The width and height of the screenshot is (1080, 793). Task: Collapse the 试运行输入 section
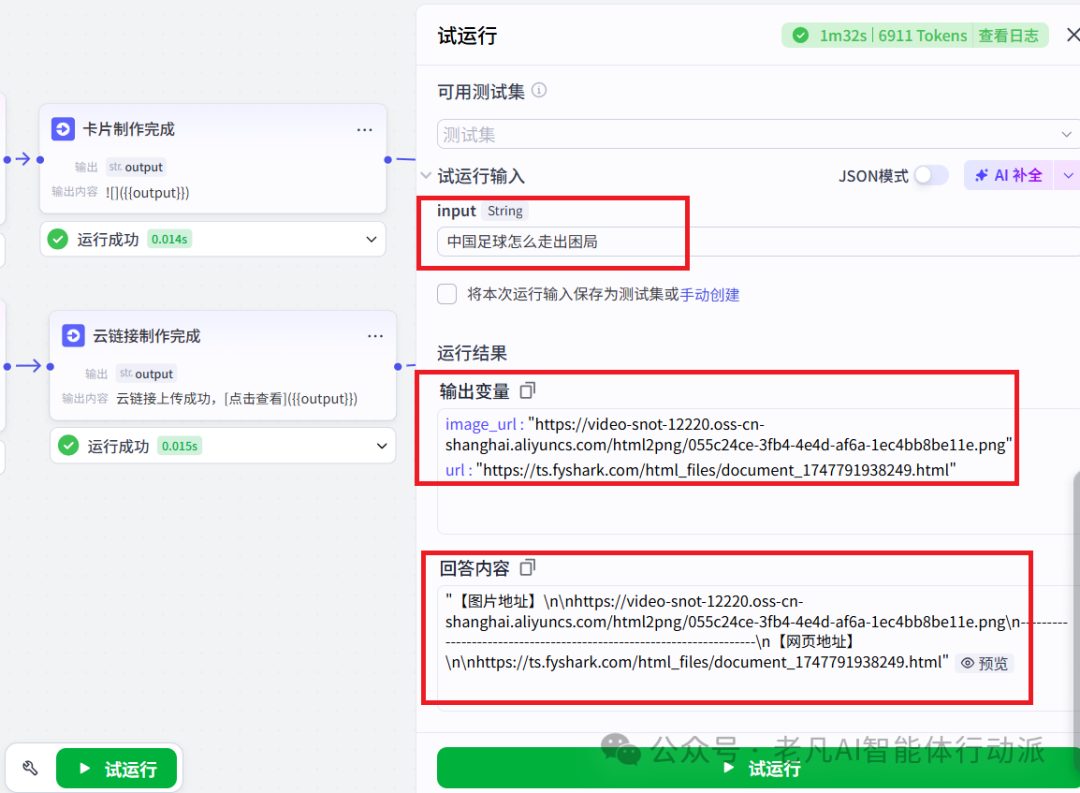[426, 176]
